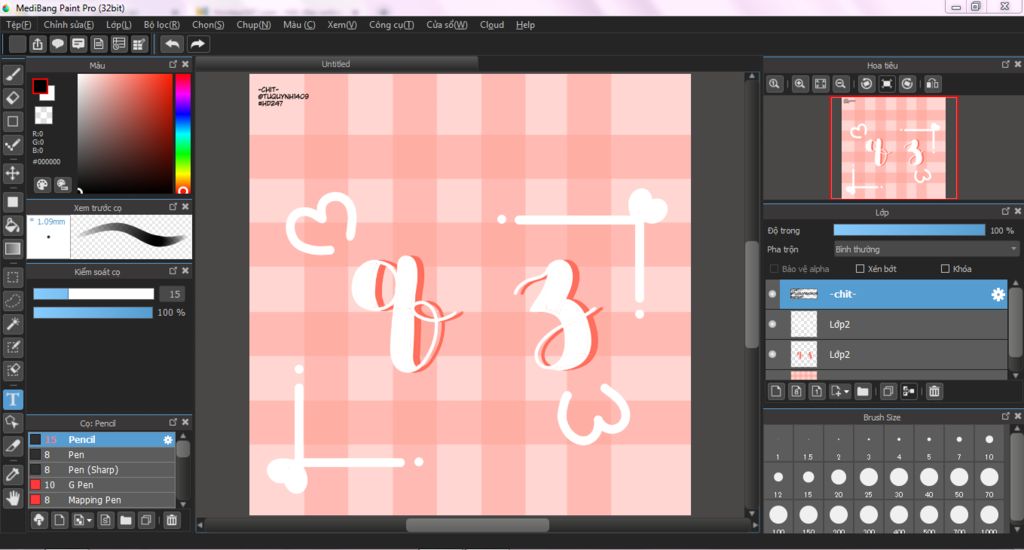
Task: Select the Brush tool in left toolbar
Action: [12, 74]
